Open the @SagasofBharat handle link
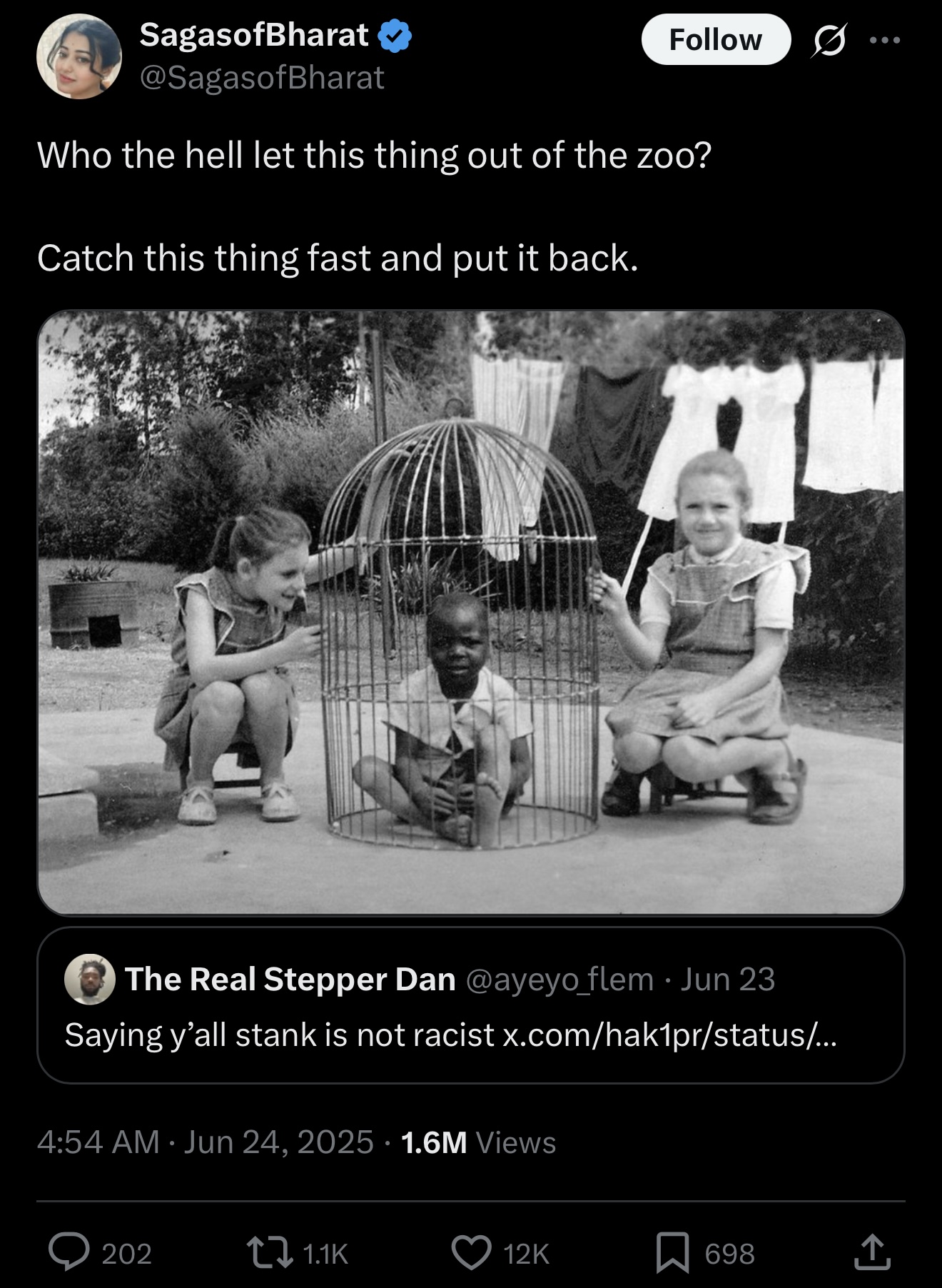This screenshot has width=942, height=1288. pos(262,78)
